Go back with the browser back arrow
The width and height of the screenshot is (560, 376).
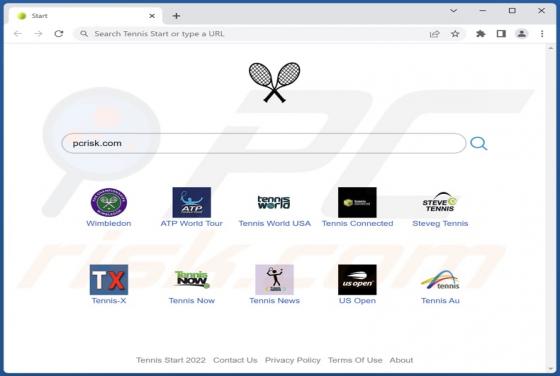tap(18, 34)
